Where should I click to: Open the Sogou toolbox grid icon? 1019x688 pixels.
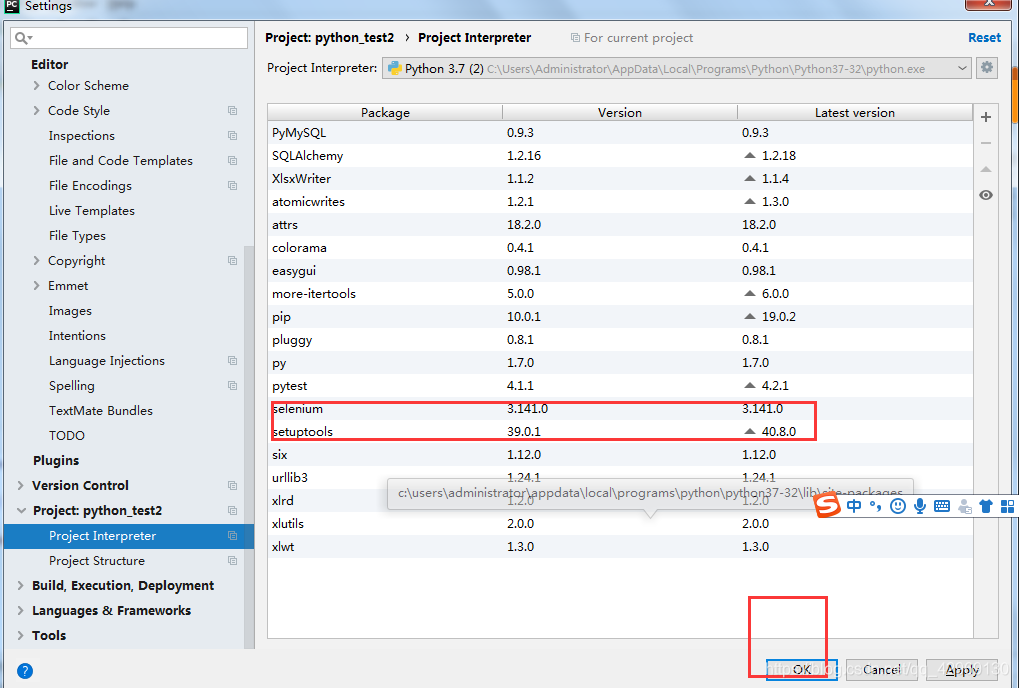pos(1007,506)
